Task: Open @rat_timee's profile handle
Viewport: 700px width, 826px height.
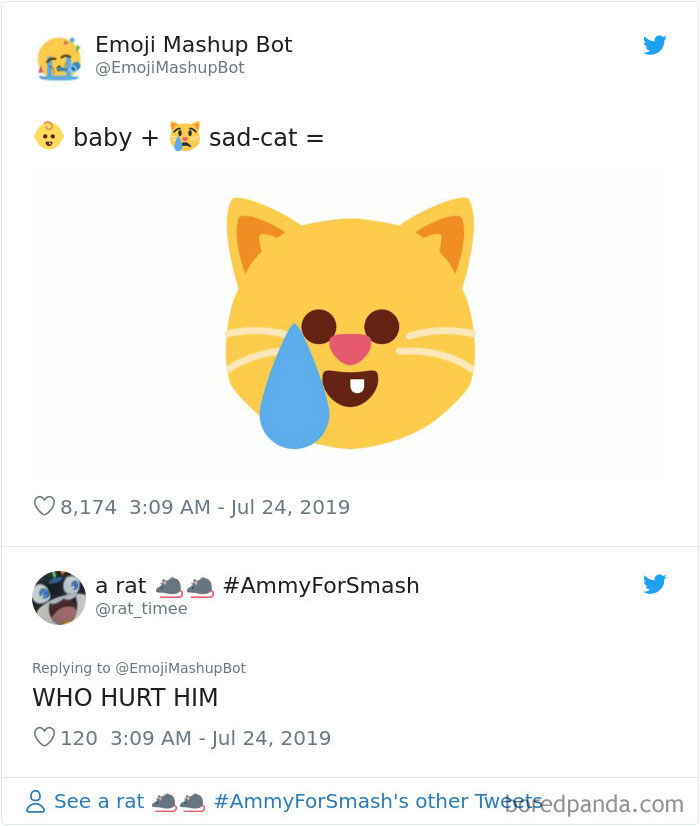Action: [140, 608]
